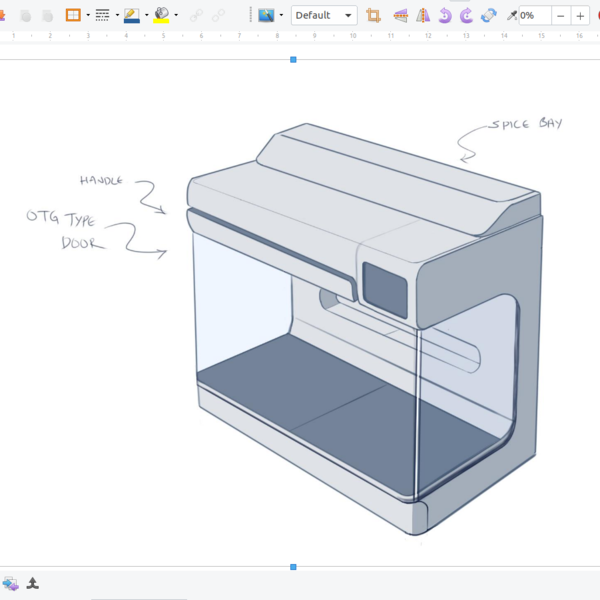Click the line color pencil icon
The image size is (600, 600).
click(x=131, y=15)
